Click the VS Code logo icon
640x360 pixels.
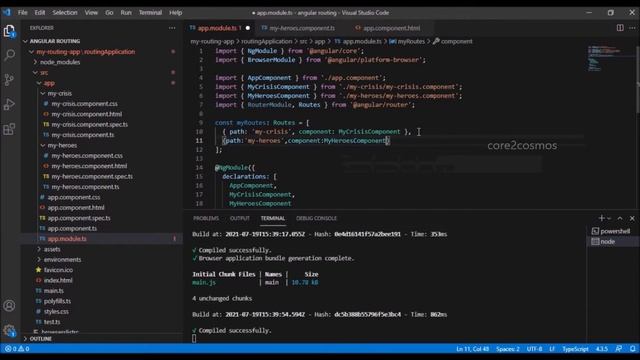(x=7, y=12)
